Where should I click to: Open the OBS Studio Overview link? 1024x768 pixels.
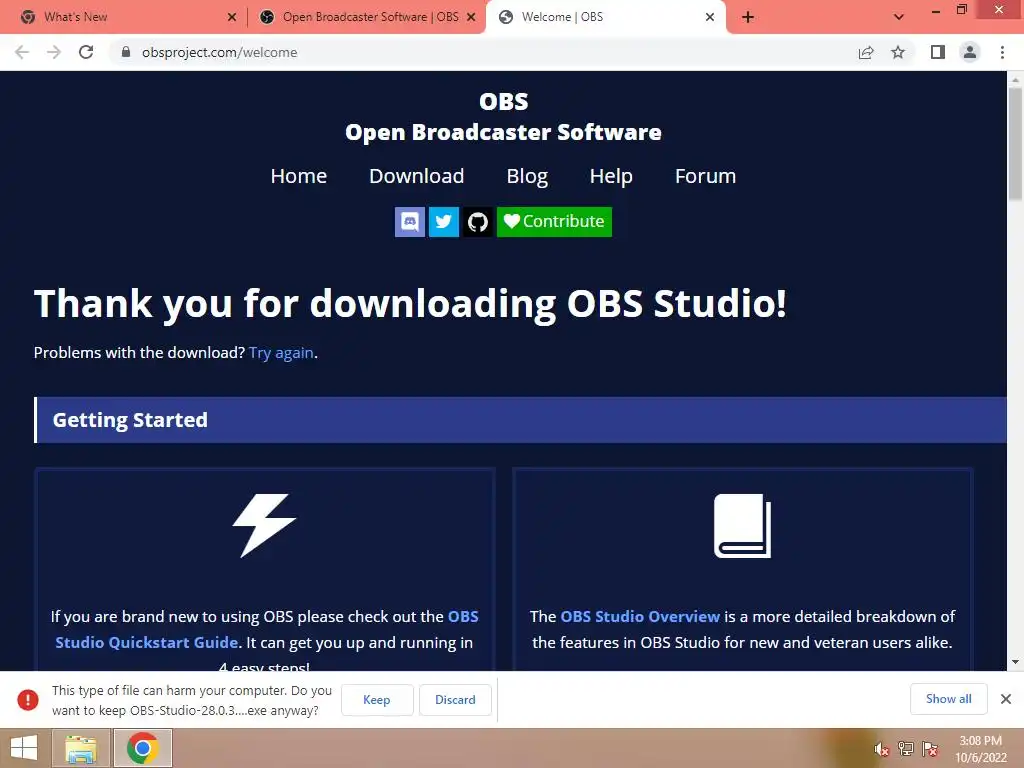(x=640, y=616)
